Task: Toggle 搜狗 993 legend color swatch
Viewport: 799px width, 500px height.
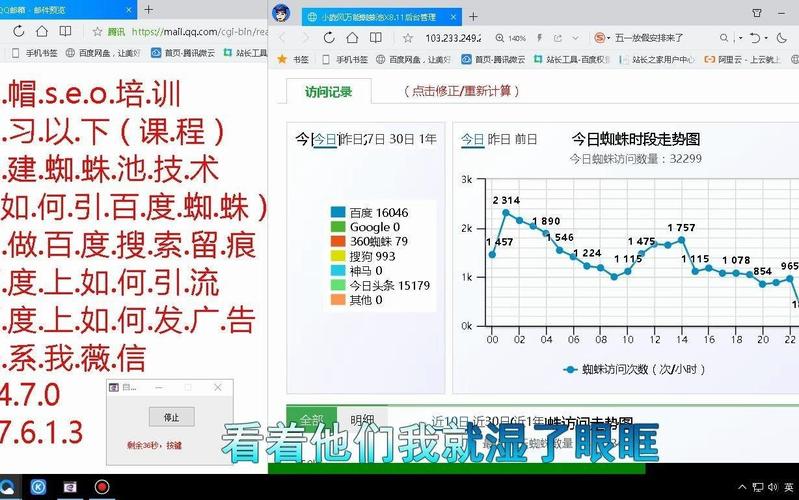Action: pyautogui.click(x=338, y=256)
